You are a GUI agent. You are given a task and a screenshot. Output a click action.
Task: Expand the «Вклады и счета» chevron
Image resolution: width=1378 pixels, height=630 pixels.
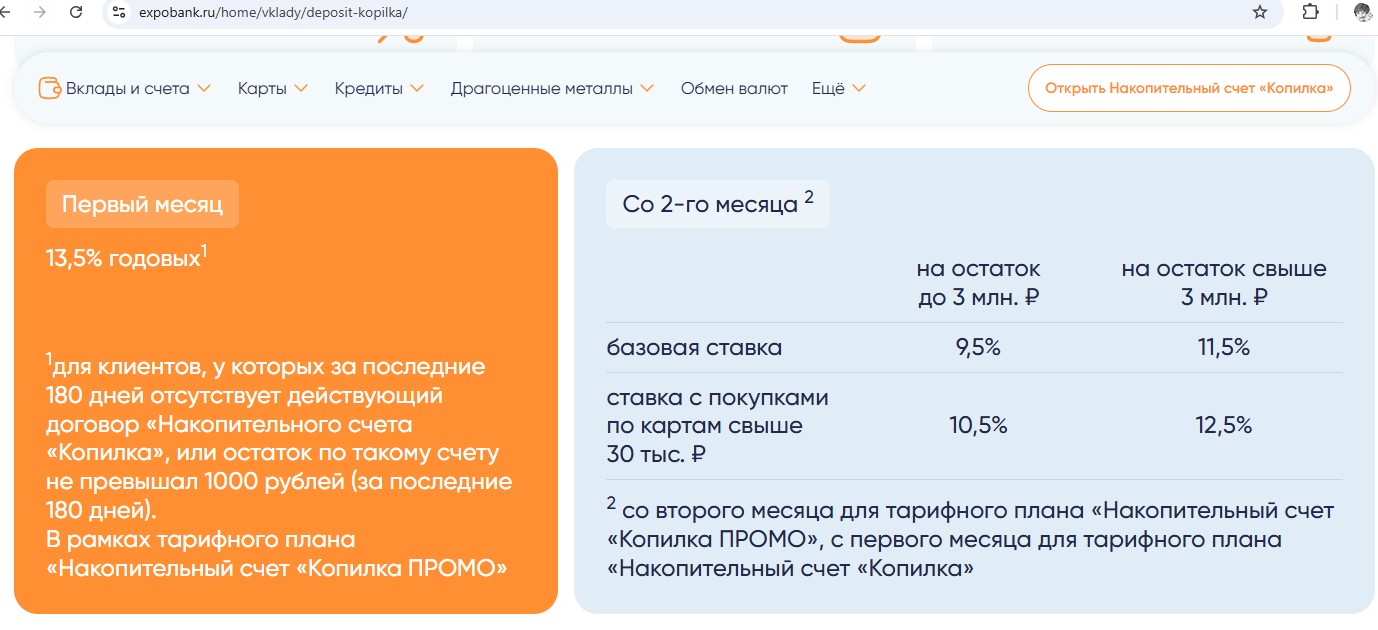click(204, 88)
